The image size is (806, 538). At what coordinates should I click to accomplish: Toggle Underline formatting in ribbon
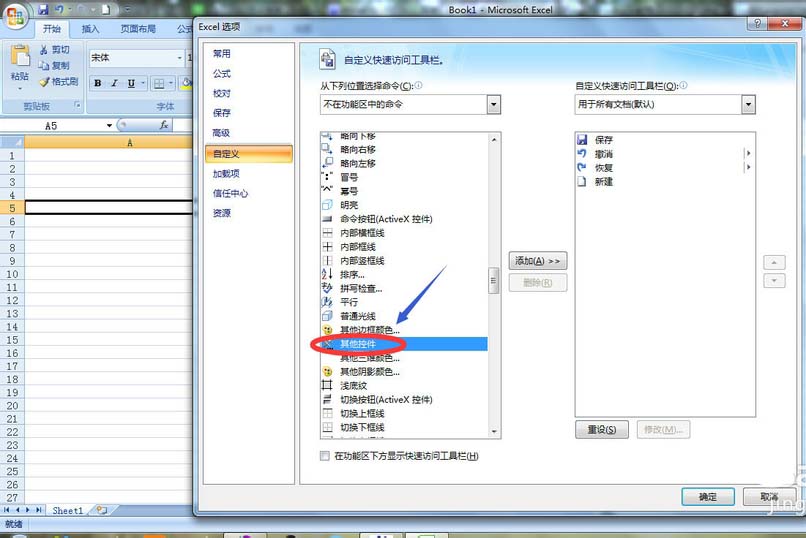(131, 83)
